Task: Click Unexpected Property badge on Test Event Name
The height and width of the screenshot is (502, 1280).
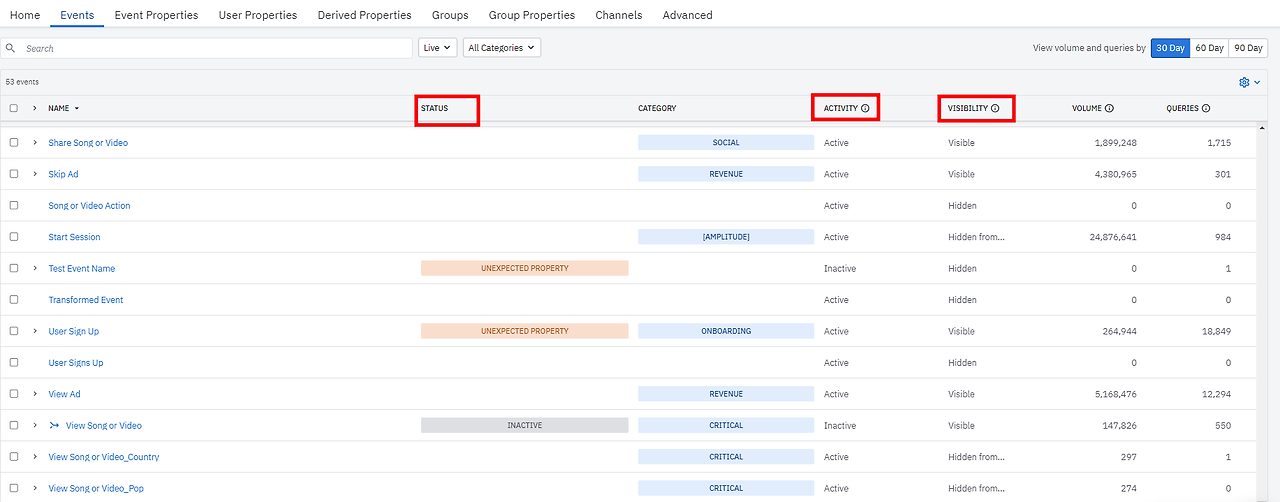Action: pyautogui.click(x=524, y=269)
